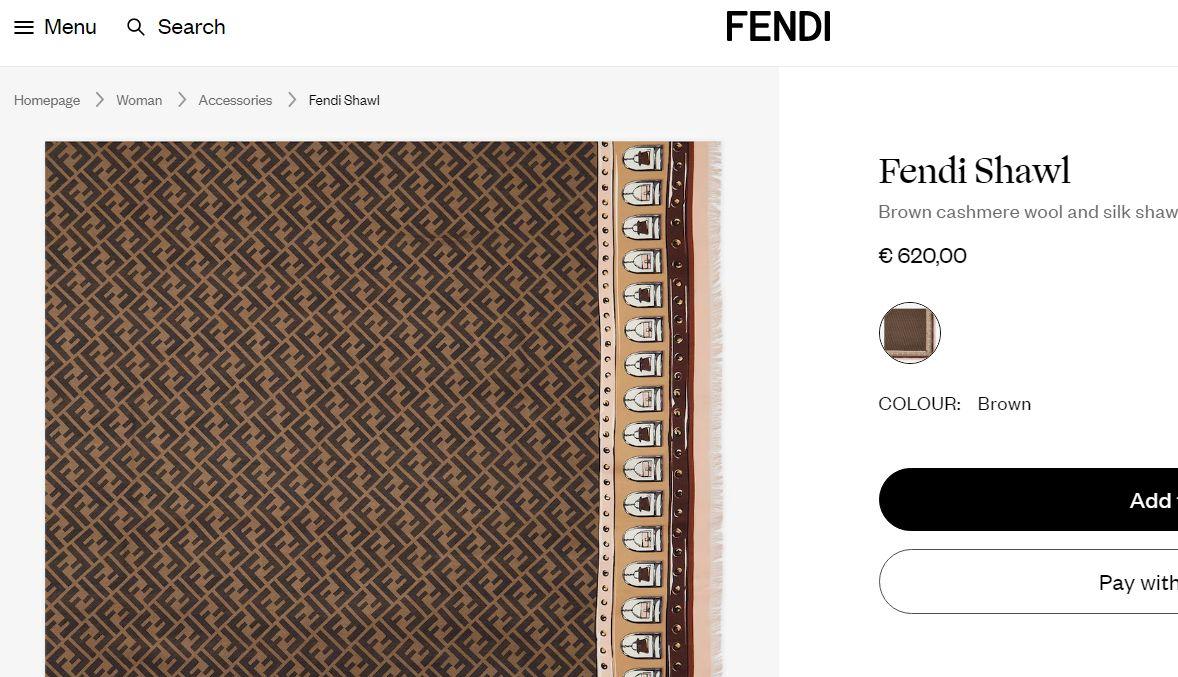The image size is (1178, 677).
Task: Navigate to Accessories breadcrumb
Action: click(x=235, y=100)
